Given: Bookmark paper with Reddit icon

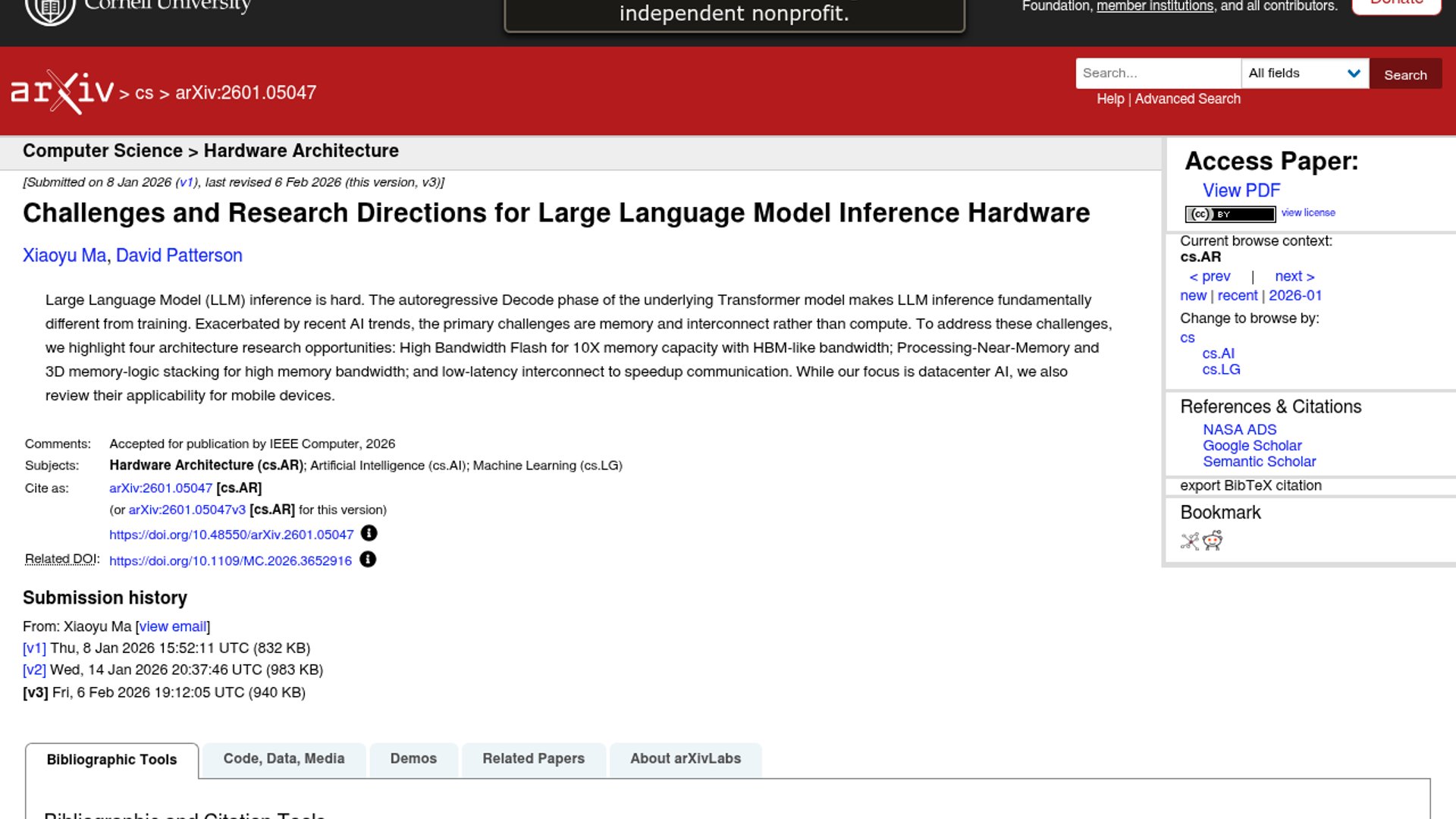Looking at the screenshot, I should [1213, 541].
